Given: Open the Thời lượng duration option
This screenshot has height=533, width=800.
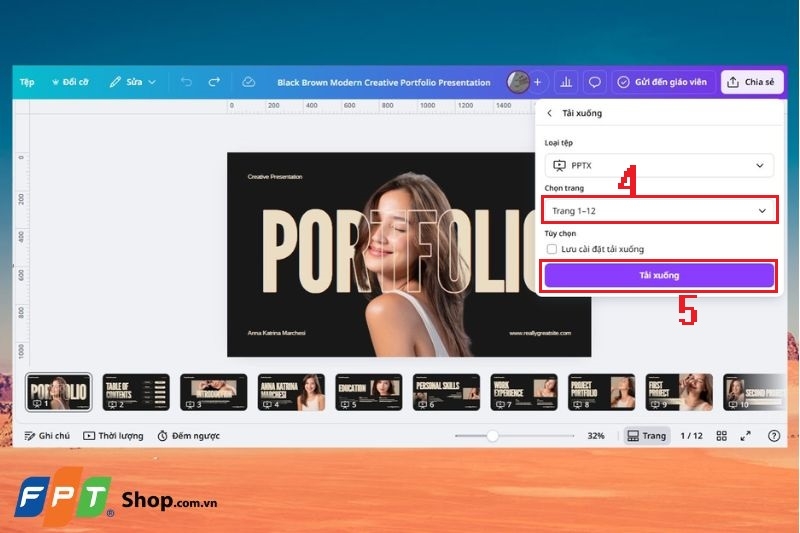Looking at the screenshot, I should click(x=113, y=436).
